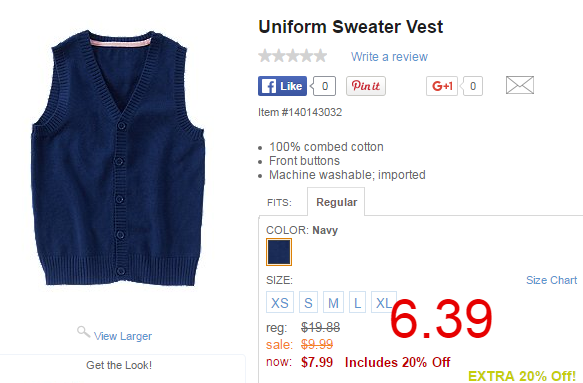Click the magnifier icon beside View Larger
Screen dimensions: 583x383
tap(83, 332)
